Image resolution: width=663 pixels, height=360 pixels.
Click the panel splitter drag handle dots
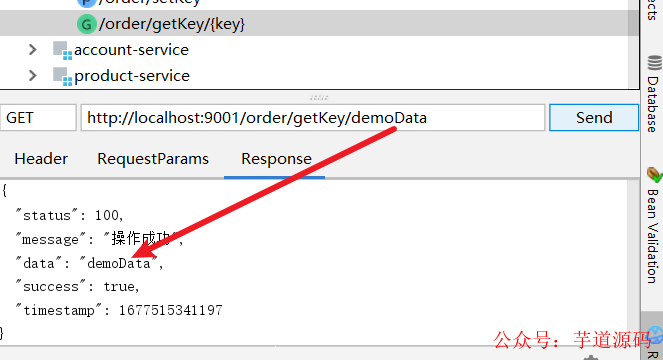[x=319, y=98]
